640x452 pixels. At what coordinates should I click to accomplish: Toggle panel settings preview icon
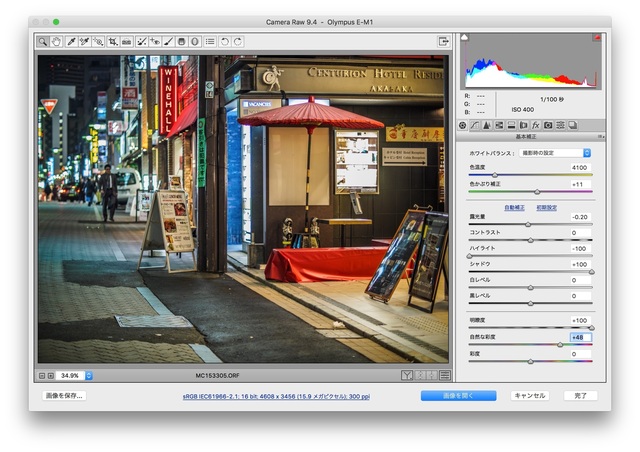coord(445,375)
